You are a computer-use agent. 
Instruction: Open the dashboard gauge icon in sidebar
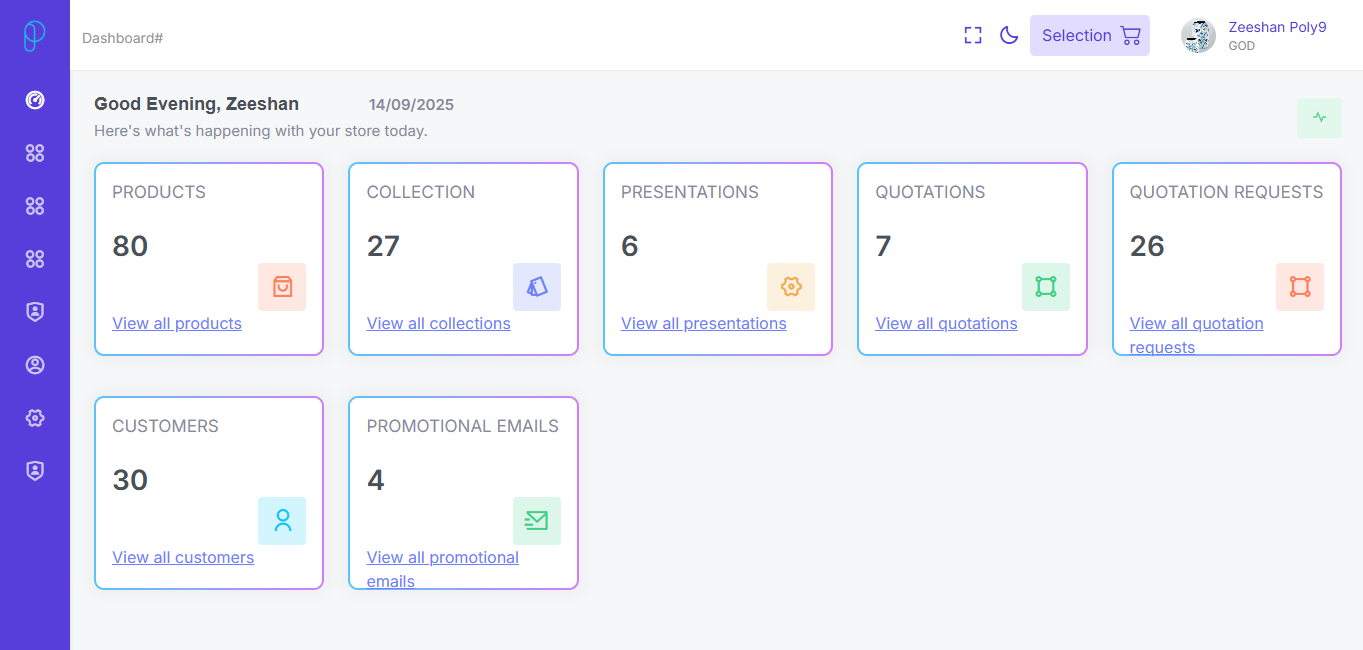(35, 100)
